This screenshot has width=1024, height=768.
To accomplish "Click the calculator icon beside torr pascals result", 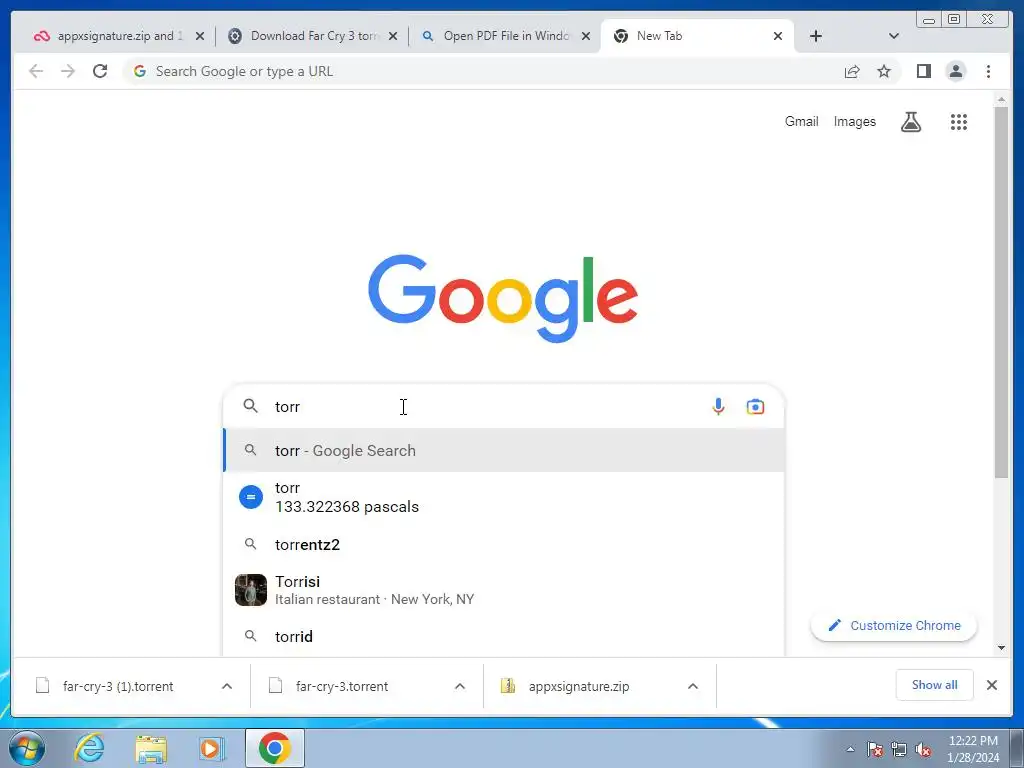I will click(251, 497).
